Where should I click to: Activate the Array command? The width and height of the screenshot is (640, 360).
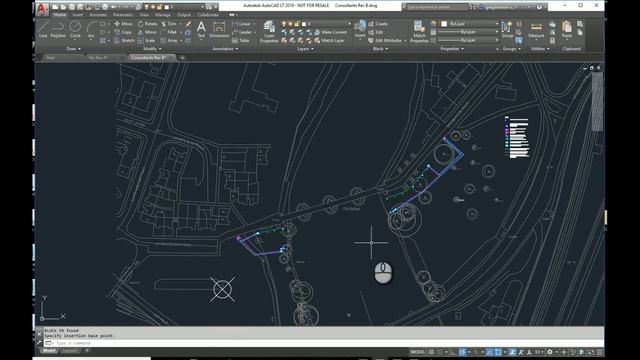169,40
